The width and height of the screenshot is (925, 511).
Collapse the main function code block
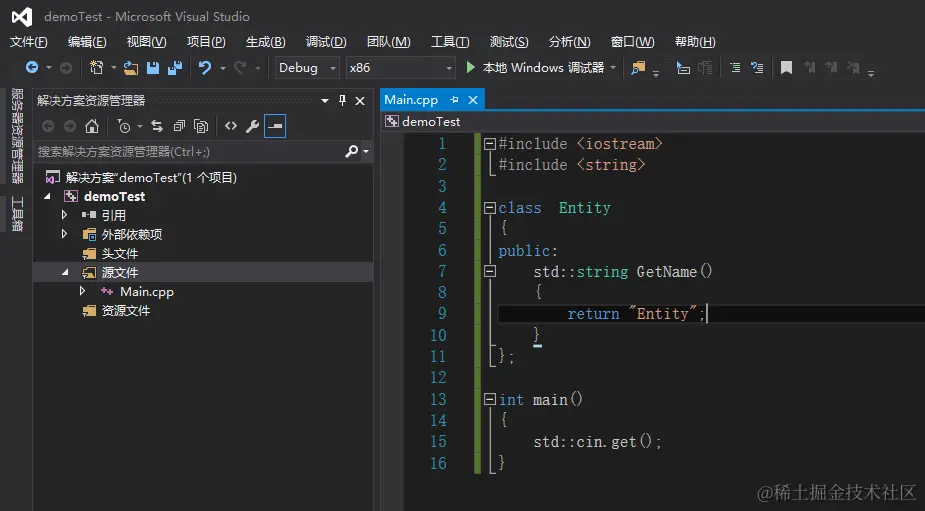tap(490, 399)
